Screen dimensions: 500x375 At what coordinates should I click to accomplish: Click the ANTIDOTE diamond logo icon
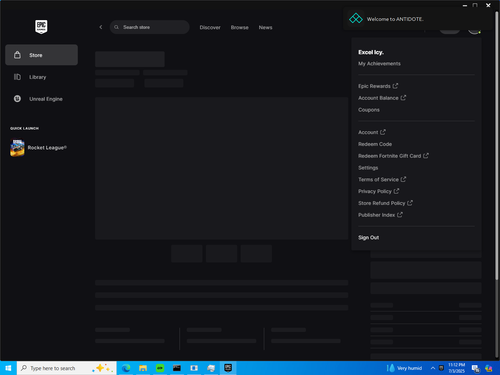(x=356, y=18)
